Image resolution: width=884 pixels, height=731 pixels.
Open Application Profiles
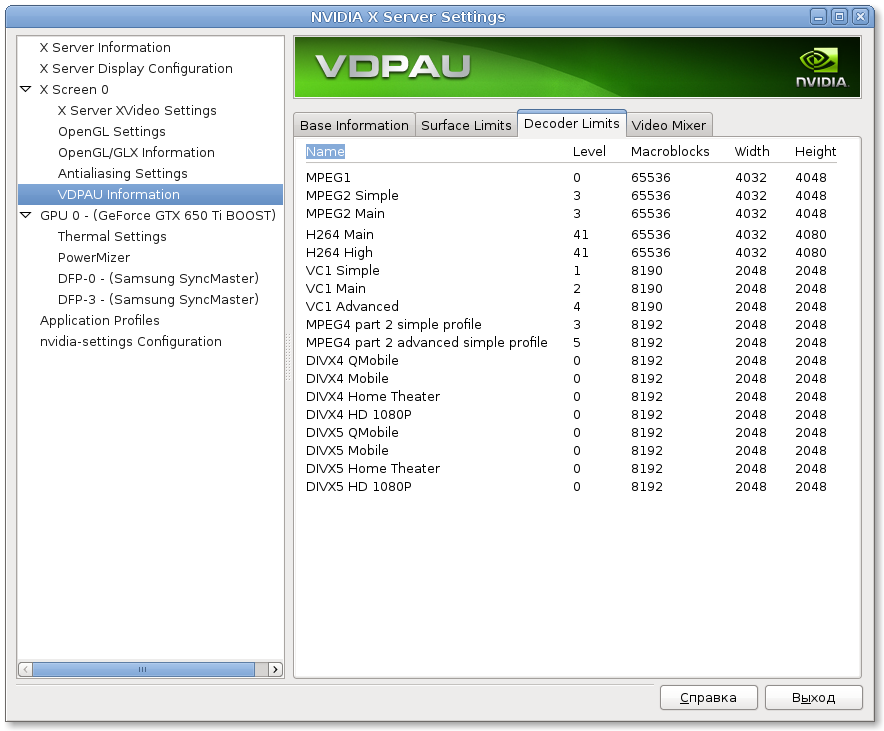[99, 320]
